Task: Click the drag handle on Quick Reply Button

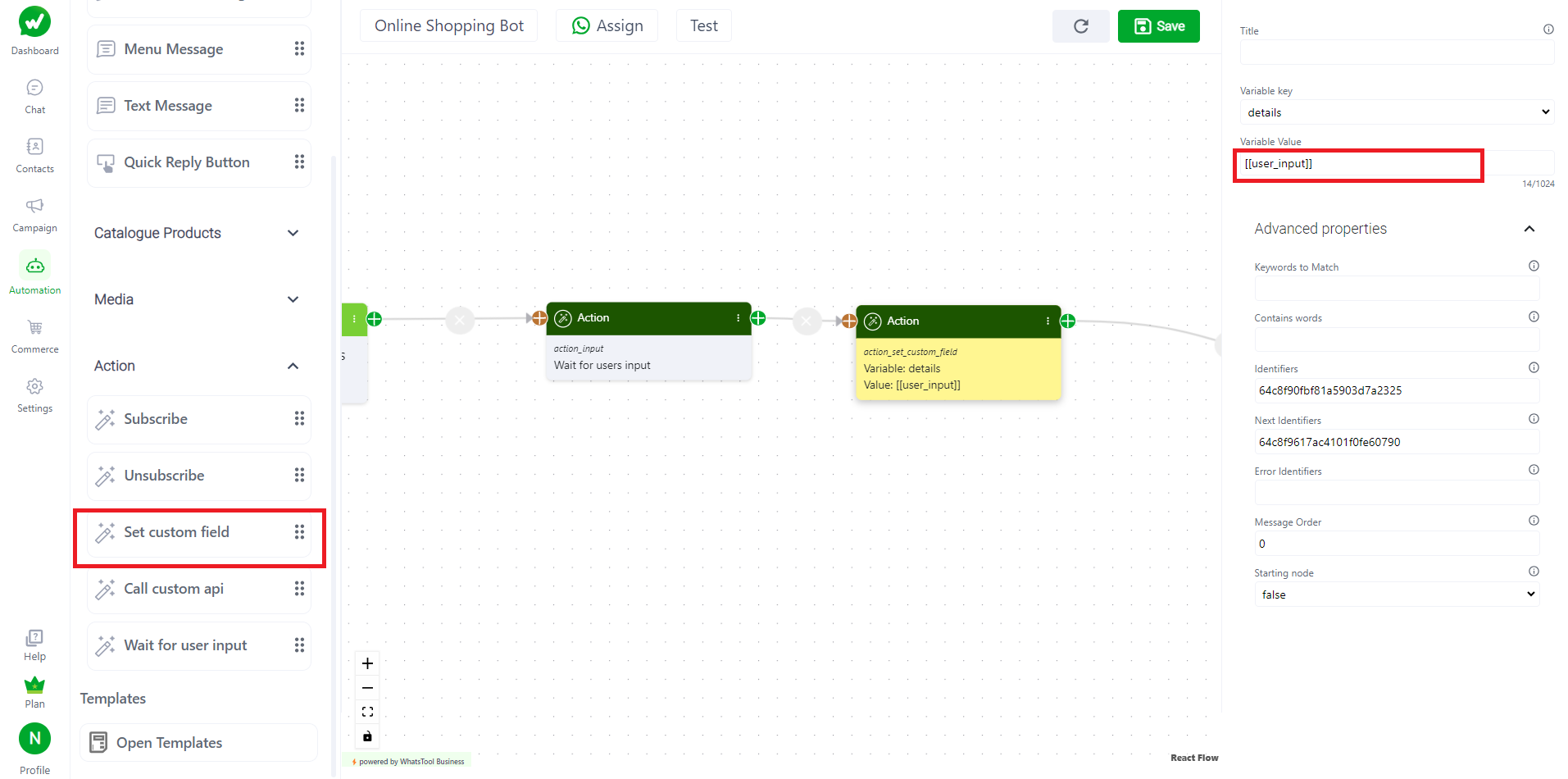Action: 299,162
